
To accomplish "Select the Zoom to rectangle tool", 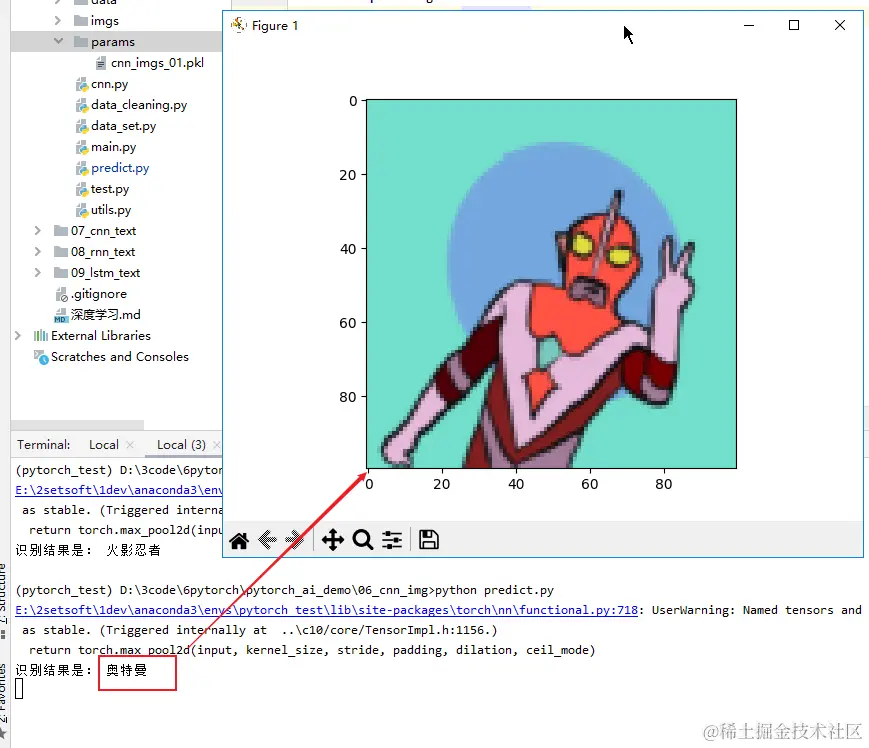I will point(363,540).
